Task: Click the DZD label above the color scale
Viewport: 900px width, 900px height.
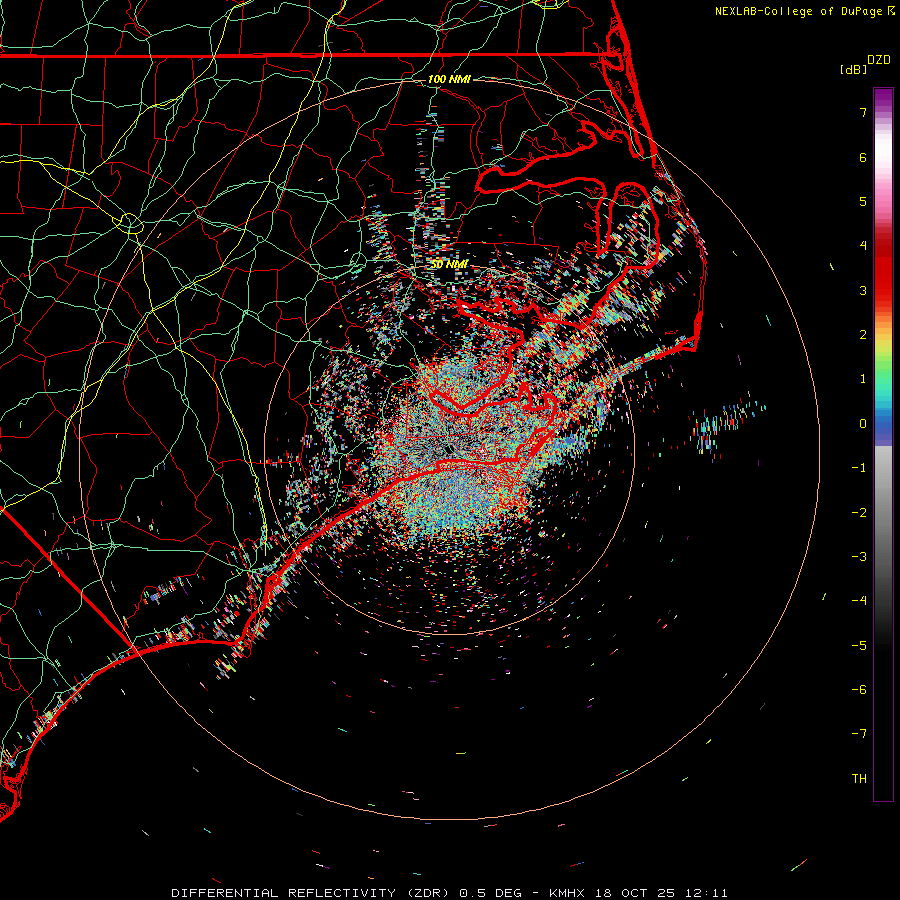Action: [x=879, y=60]
